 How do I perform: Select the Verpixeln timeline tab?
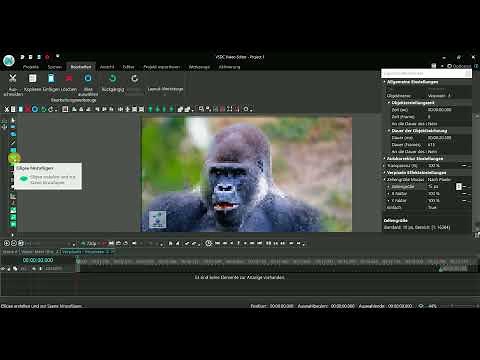pyautogui.click(x=87, y=252)
